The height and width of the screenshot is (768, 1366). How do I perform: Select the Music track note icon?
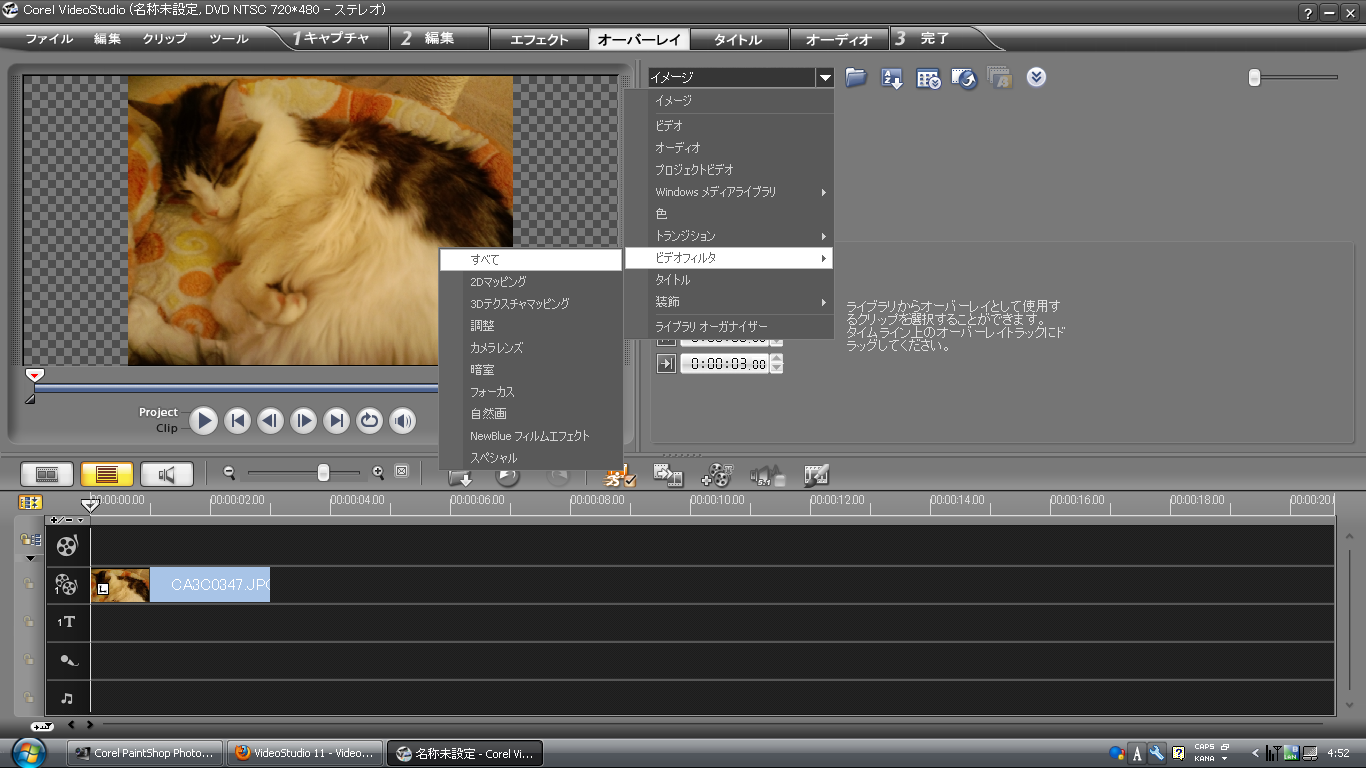(67, 698)
